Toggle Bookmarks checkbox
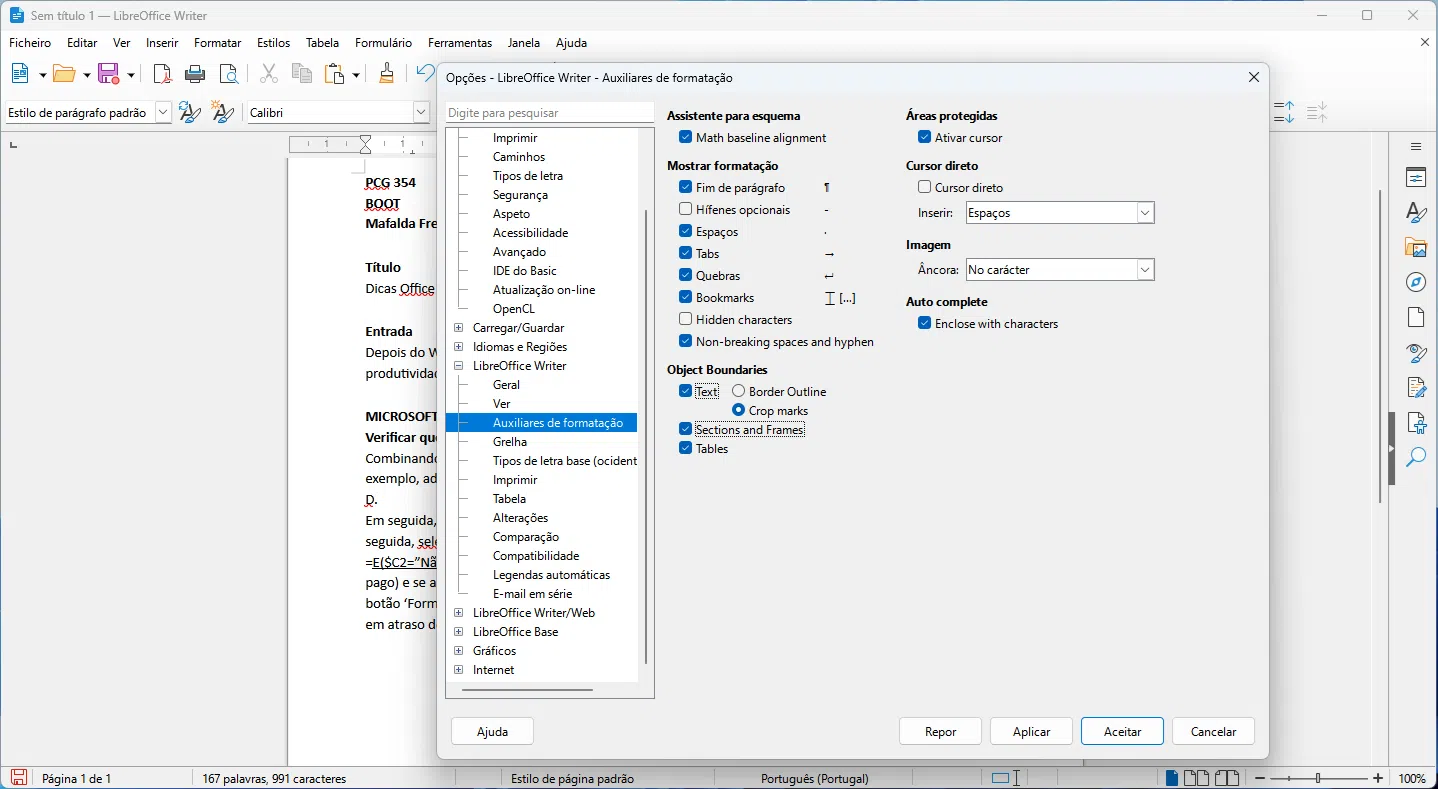Viewport: 1438px width, 789px height. click(685, 298)
